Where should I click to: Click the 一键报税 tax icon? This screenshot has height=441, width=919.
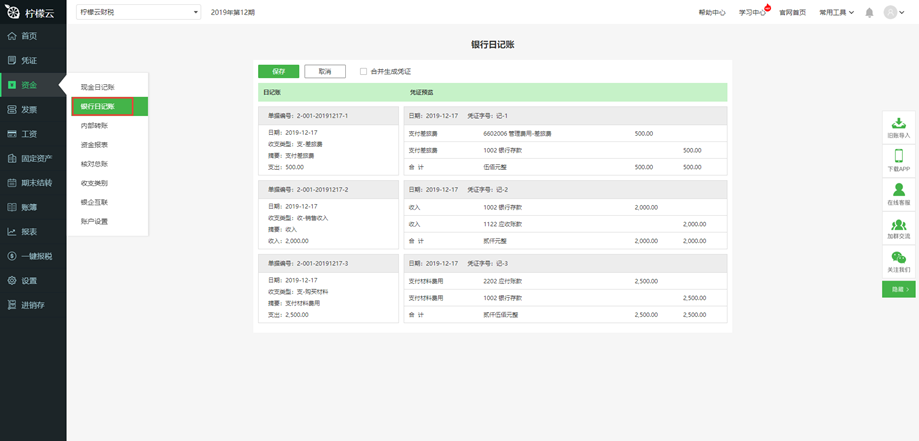pyautogui.click(x=12, y=256)
